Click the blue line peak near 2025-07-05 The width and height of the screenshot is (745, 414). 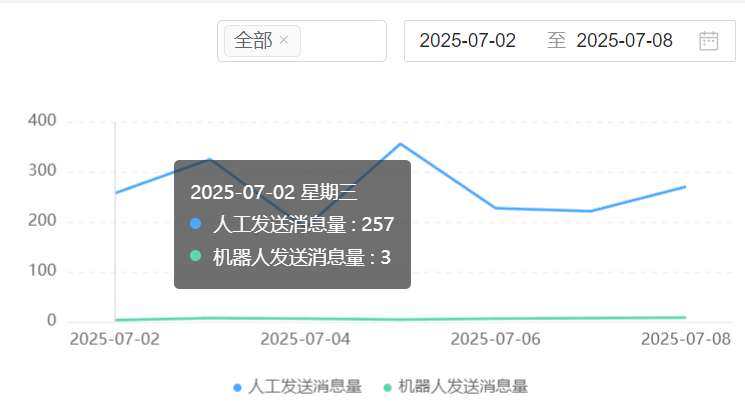(401, 144)
